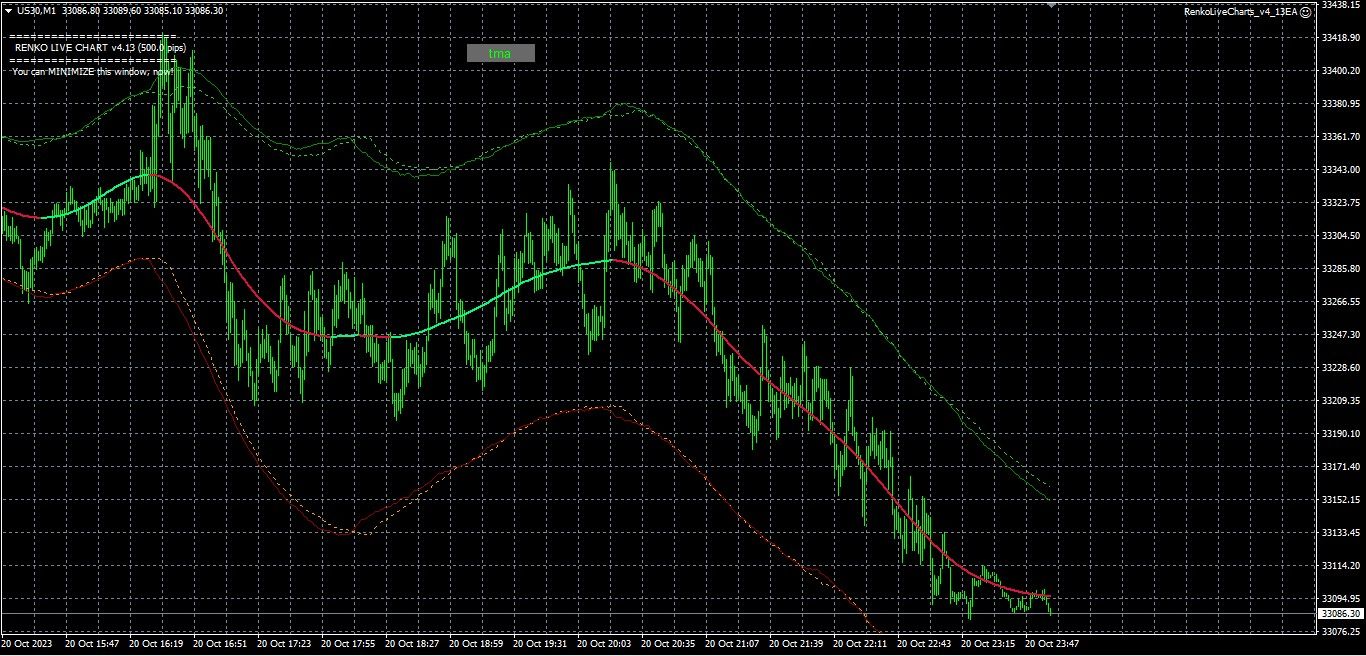Click the 20 Oct 17:55 time label

pos(348,645)
